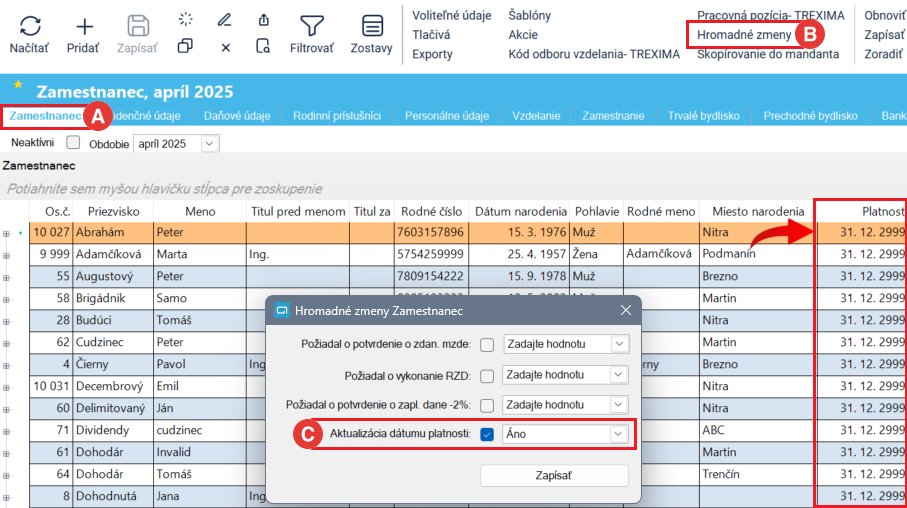This screenshot has width=907, height=508.
Task: Enable the Požiadal o vykonanie RZD checkbox
Action: point(487,376)
